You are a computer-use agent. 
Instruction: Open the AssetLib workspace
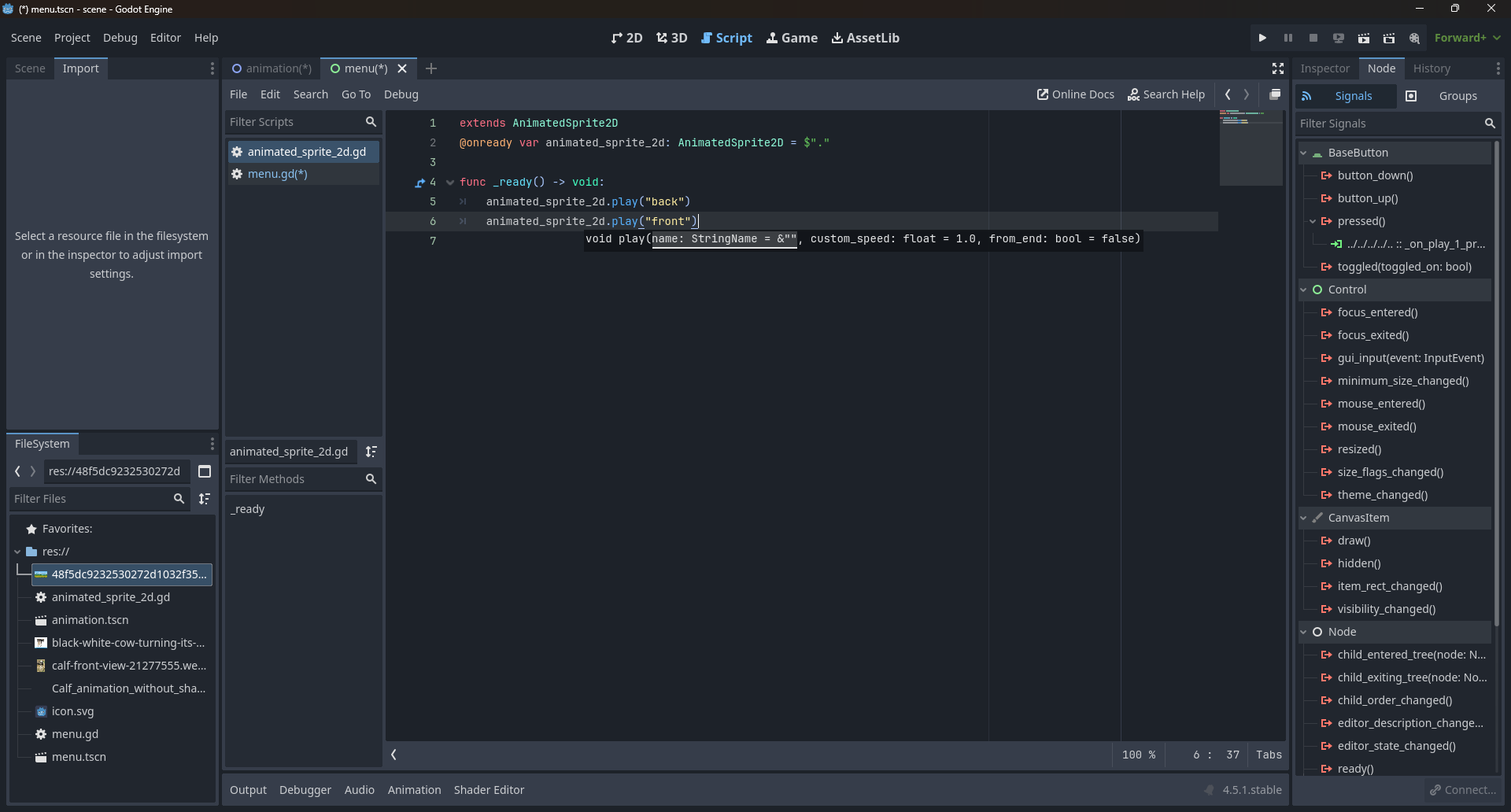click(865, 38)
